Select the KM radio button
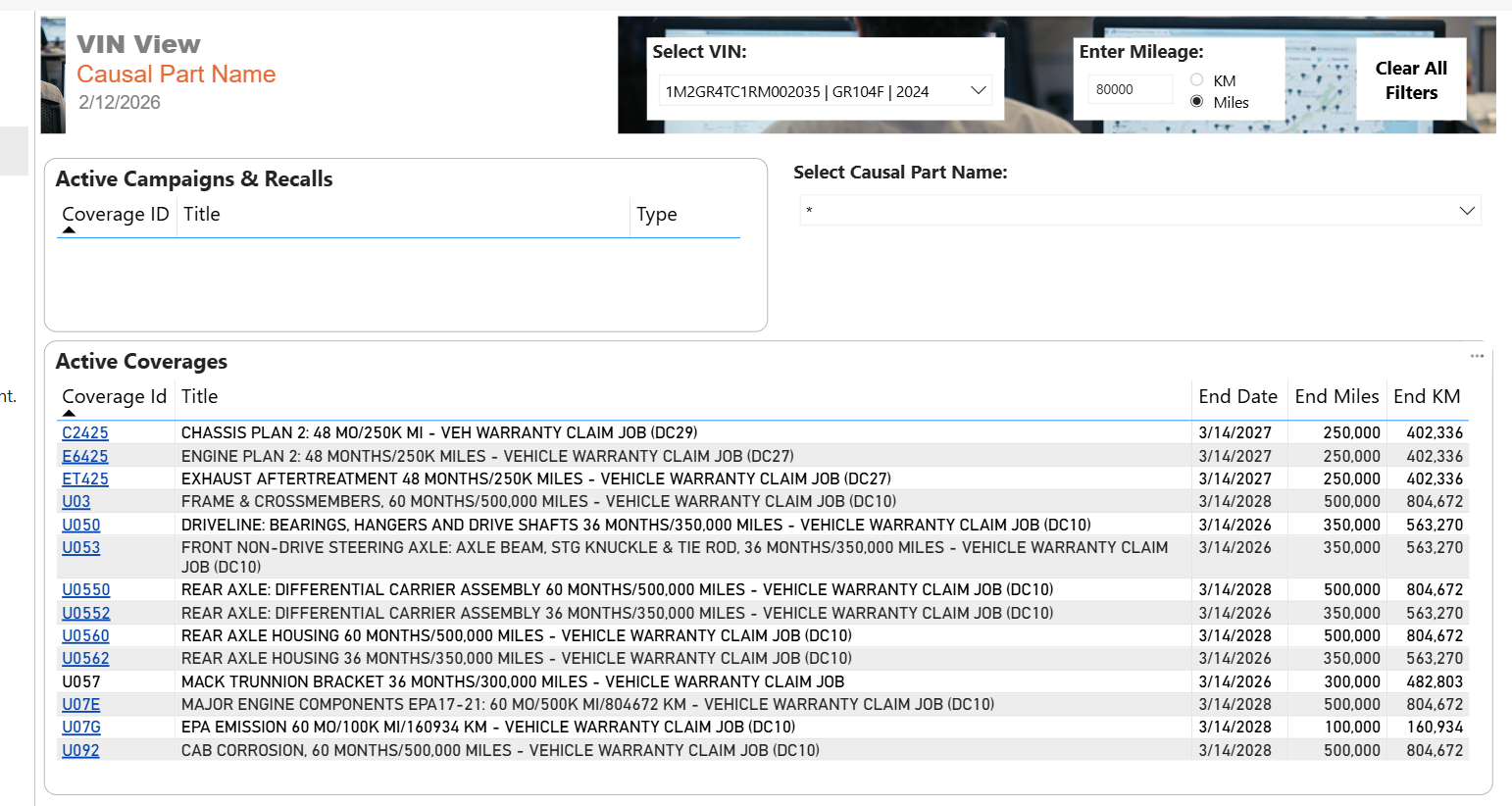This screenshot has width=1512, height=806. (x=1196, y=80)
